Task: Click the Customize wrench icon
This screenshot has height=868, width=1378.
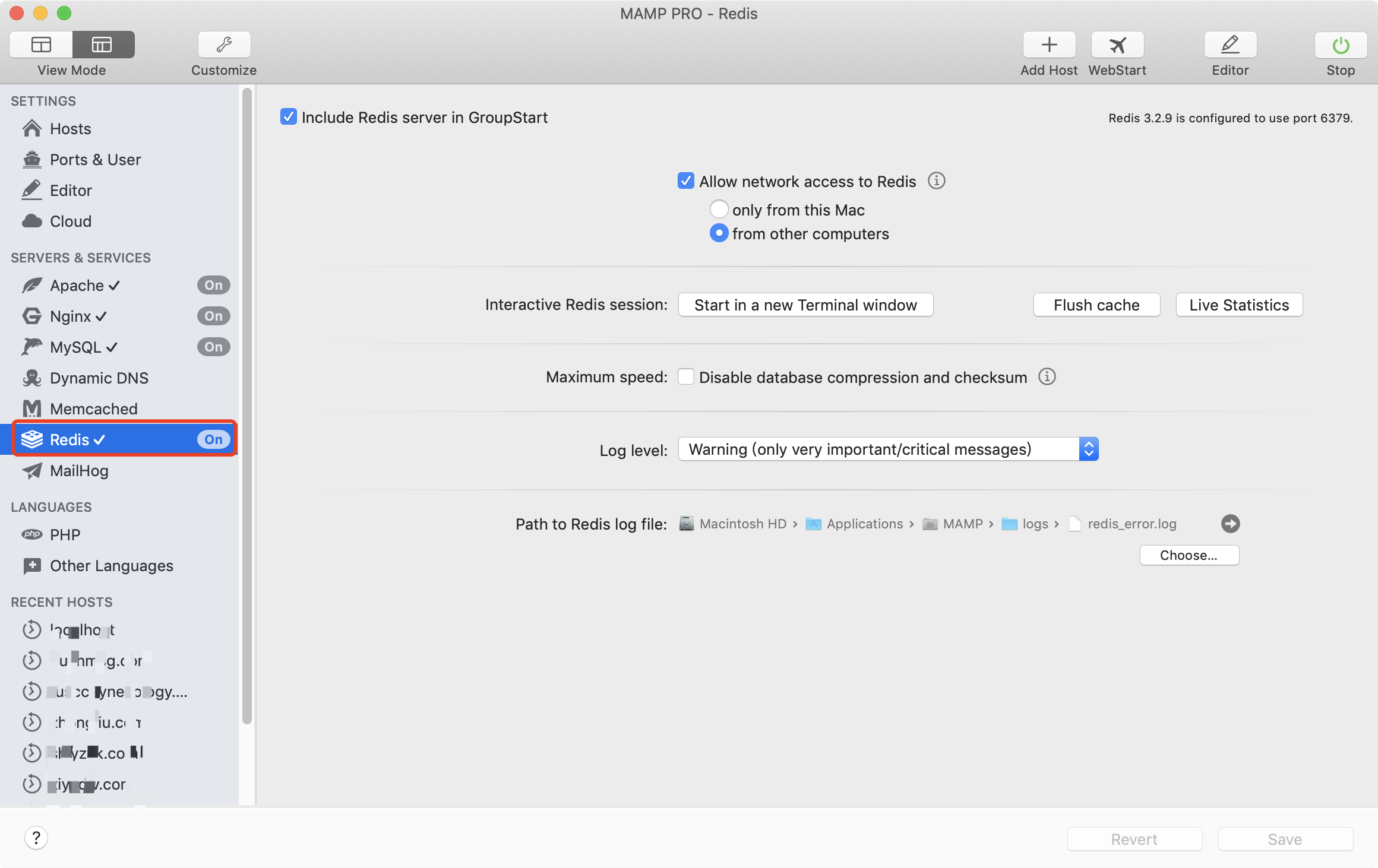Action: tap(224, 45)
